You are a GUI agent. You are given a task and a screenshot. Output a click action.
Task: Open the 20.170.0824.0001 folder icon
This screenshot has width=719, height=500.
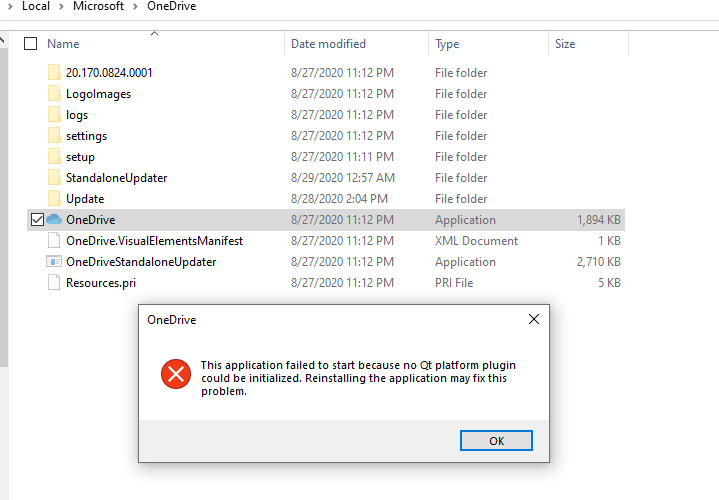[x=54, y=72]
